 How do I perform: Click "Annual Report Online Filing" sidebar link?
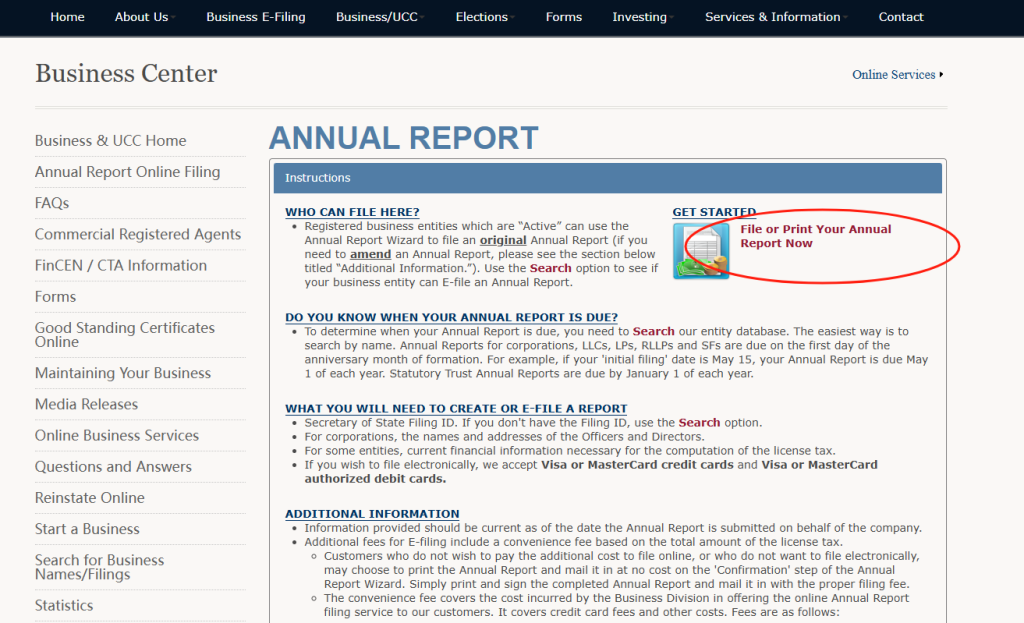tap(127, 172)
